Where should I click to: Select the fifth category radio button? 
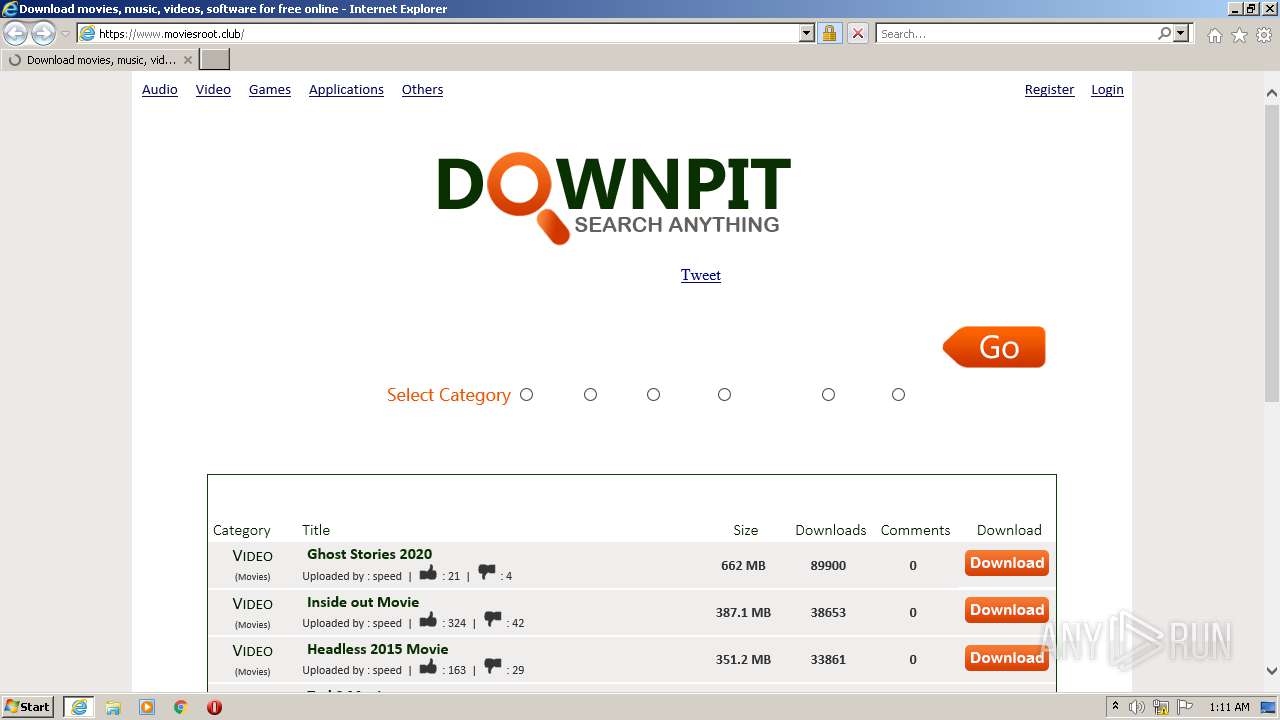[828, 395]
